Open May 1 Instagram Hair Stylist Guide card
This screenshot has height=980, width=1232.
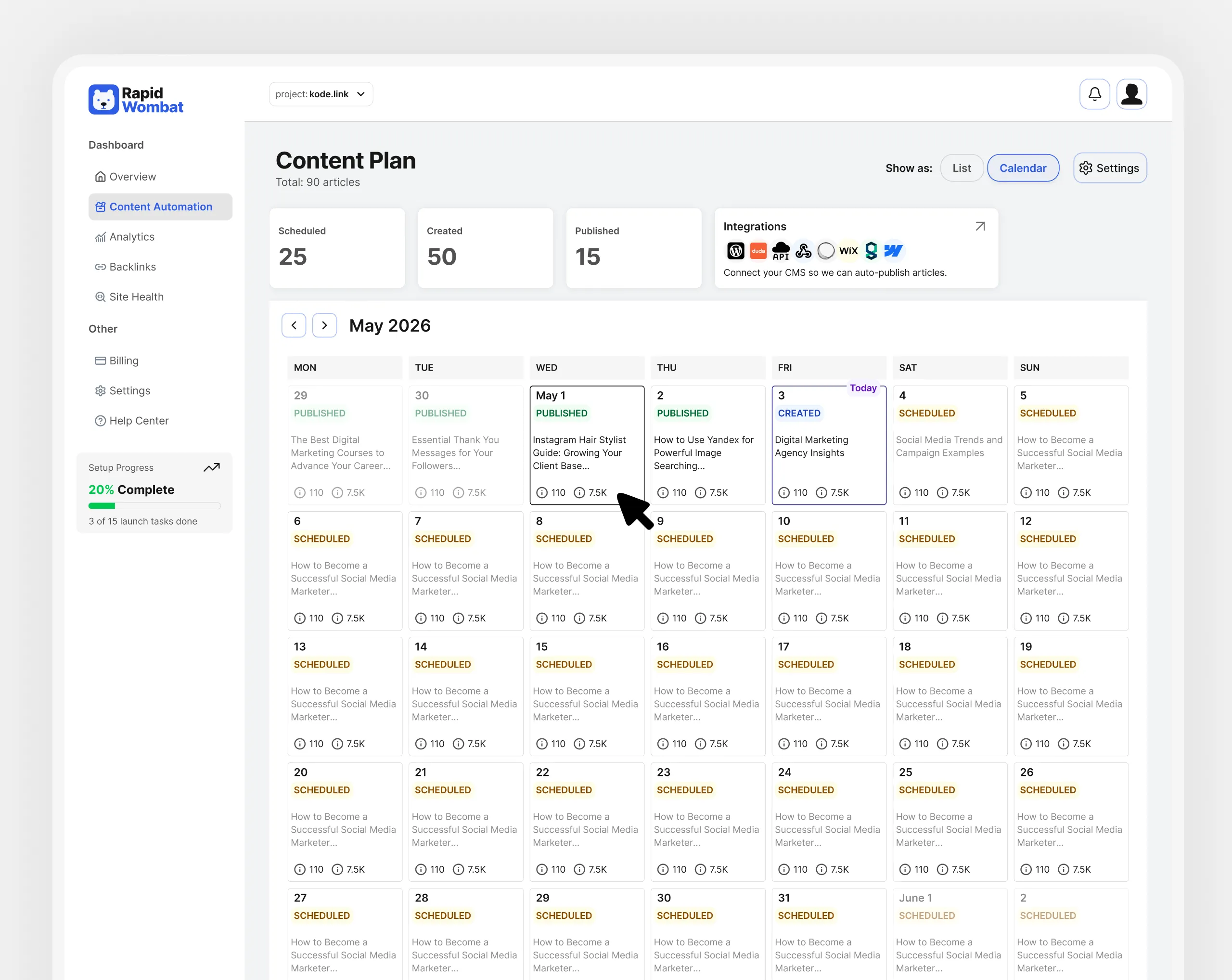point(587,445)
